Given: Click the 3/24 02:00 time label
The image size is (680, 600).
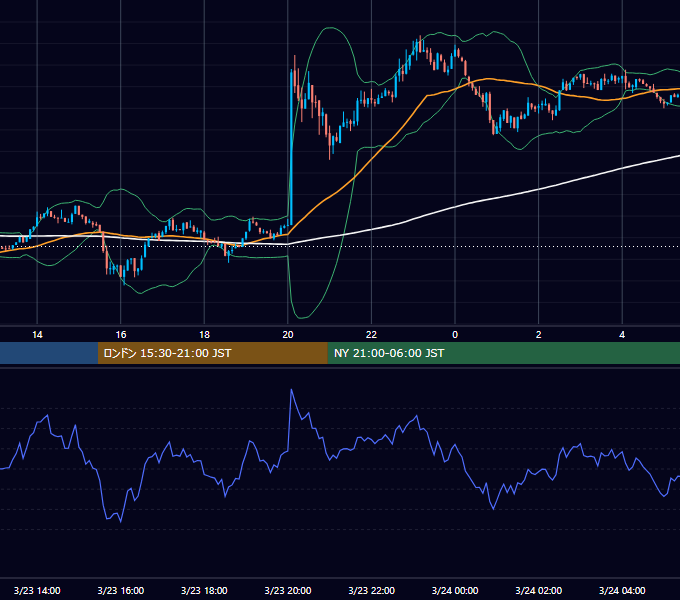Looking at the screenshot, I should point(539,590).
